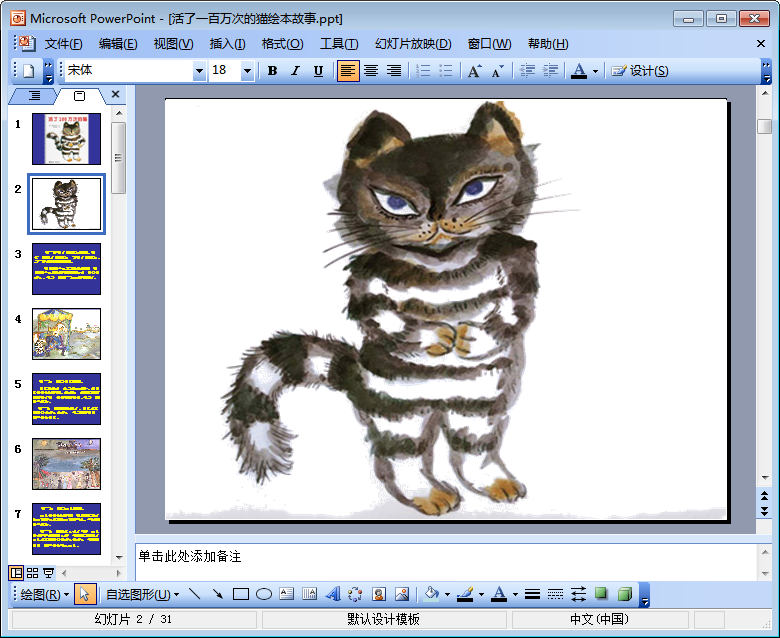Insert a vertical text box
This screenshot has width=780, height=638.
pos(309,594)
